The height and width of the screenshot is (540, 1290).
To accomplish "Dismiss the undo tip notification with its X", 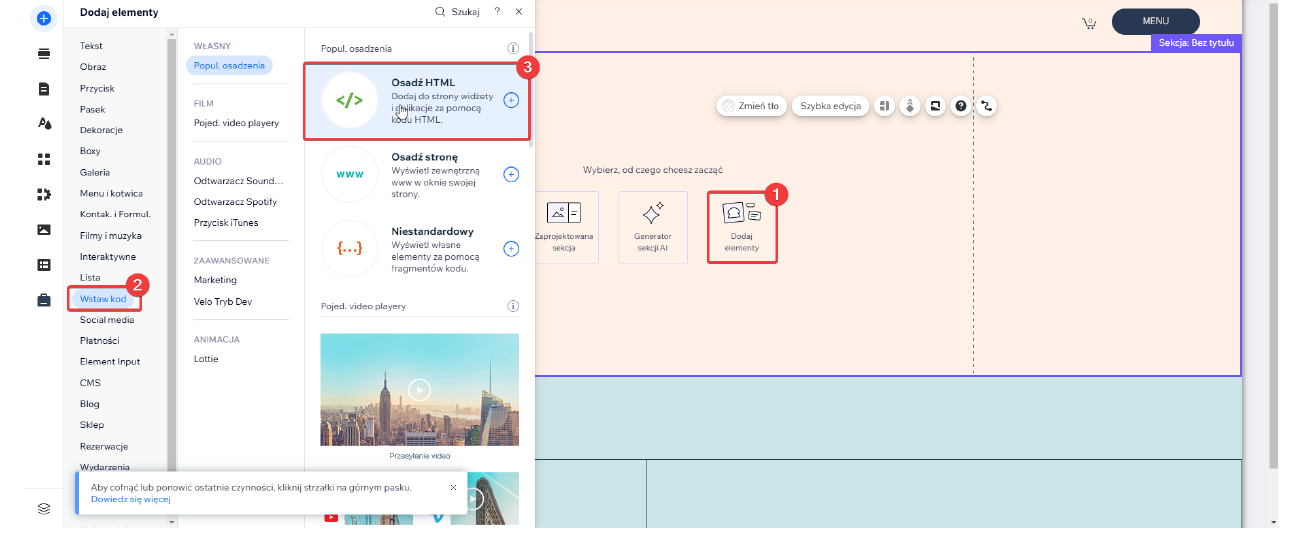I will point(452,487).
